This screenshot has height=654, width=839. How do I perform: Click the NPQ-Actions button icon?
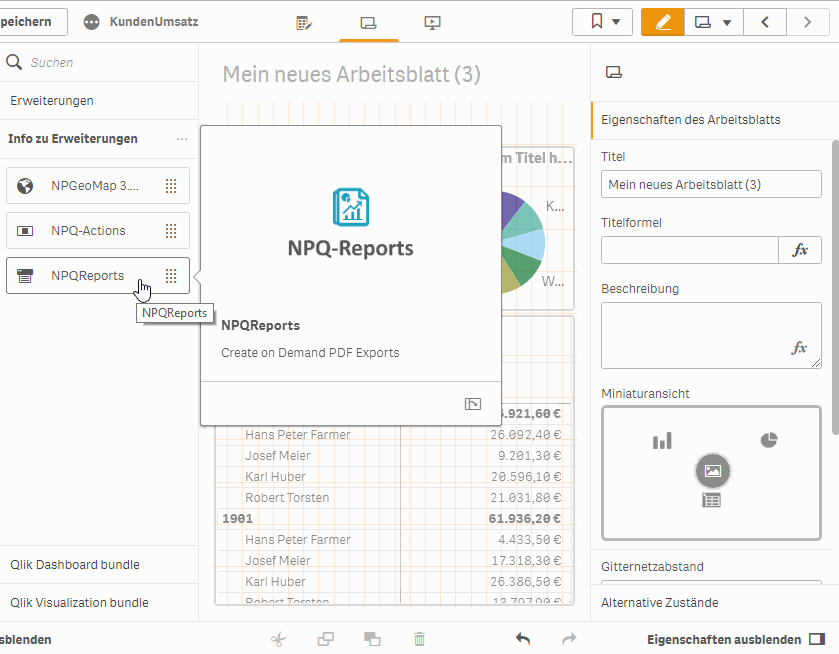click(x=25, y=231)
